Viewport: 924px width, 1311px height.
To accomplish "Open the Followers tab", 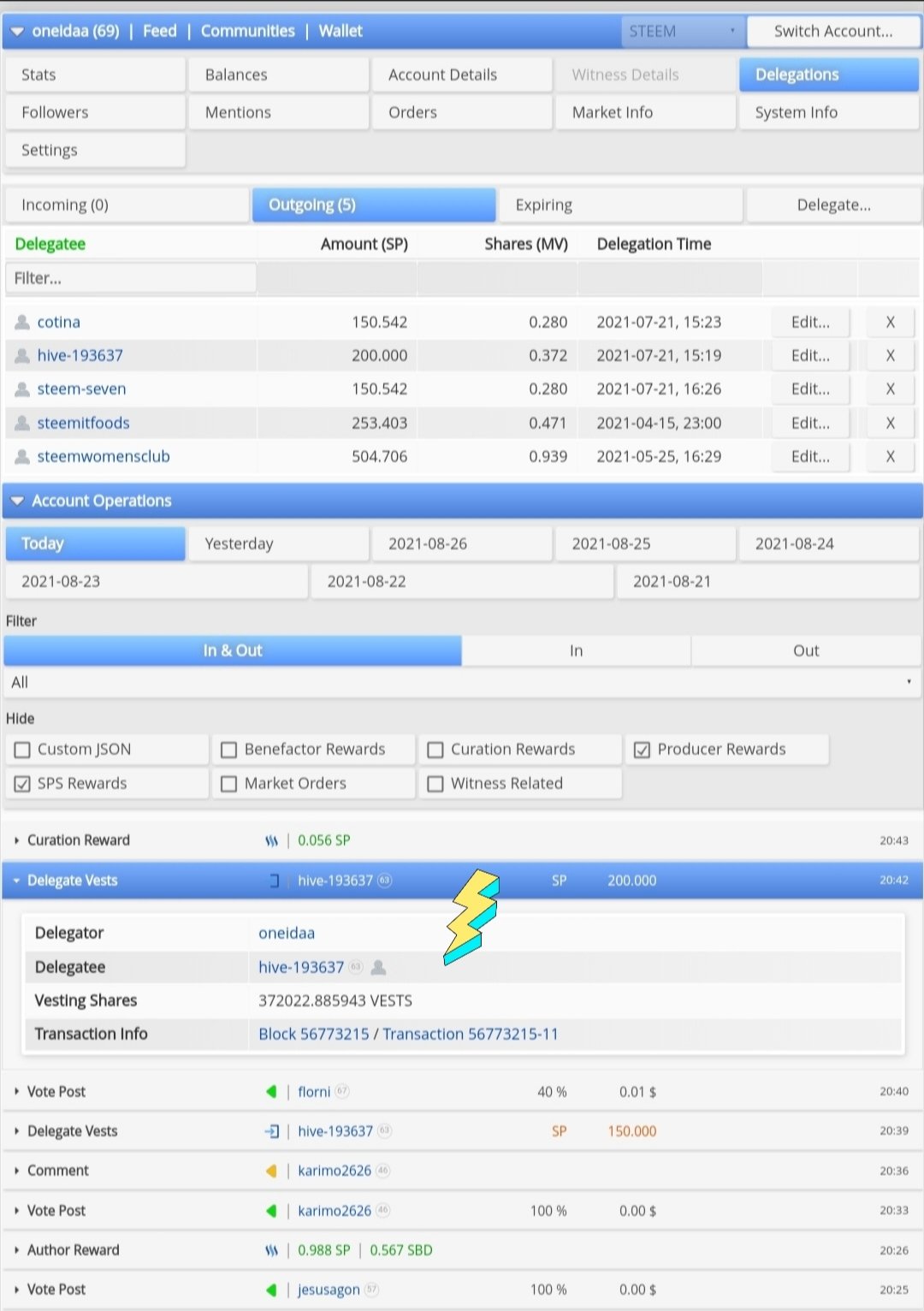I will click(x=95, y=112).
